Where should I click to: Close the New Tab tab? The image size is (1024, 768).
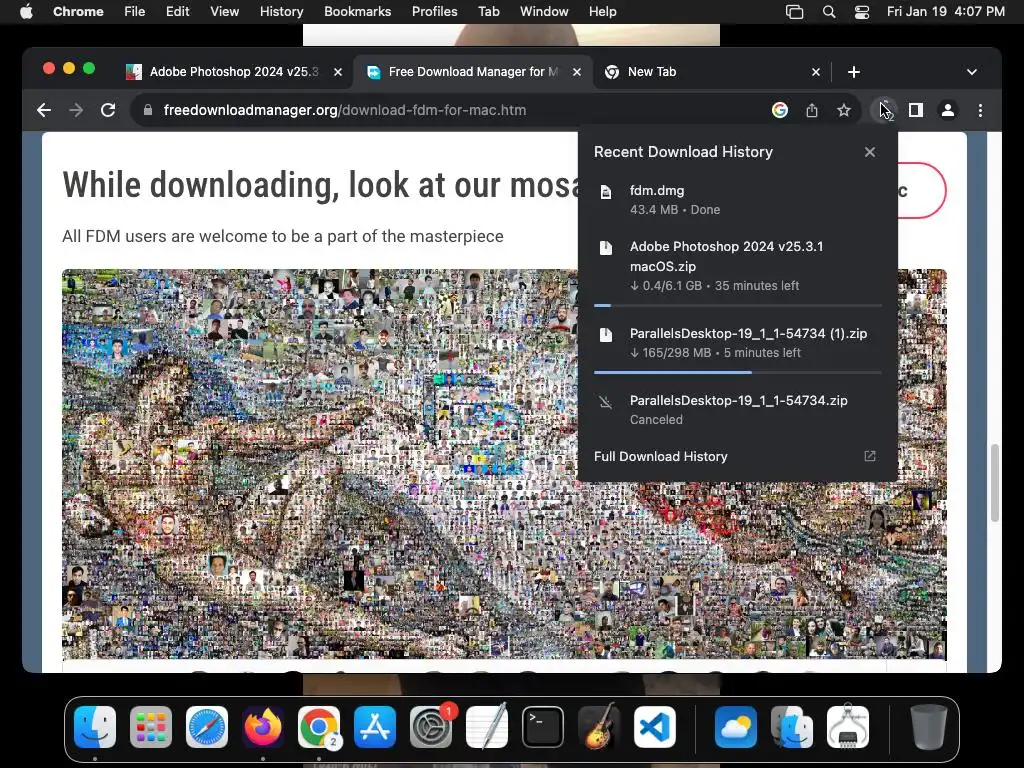click(816, 72)
